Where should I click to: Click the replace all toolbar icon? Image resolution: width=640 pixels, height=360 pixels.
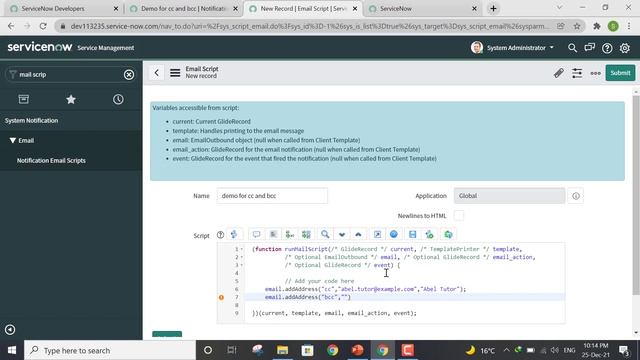(x=306, y=234)
